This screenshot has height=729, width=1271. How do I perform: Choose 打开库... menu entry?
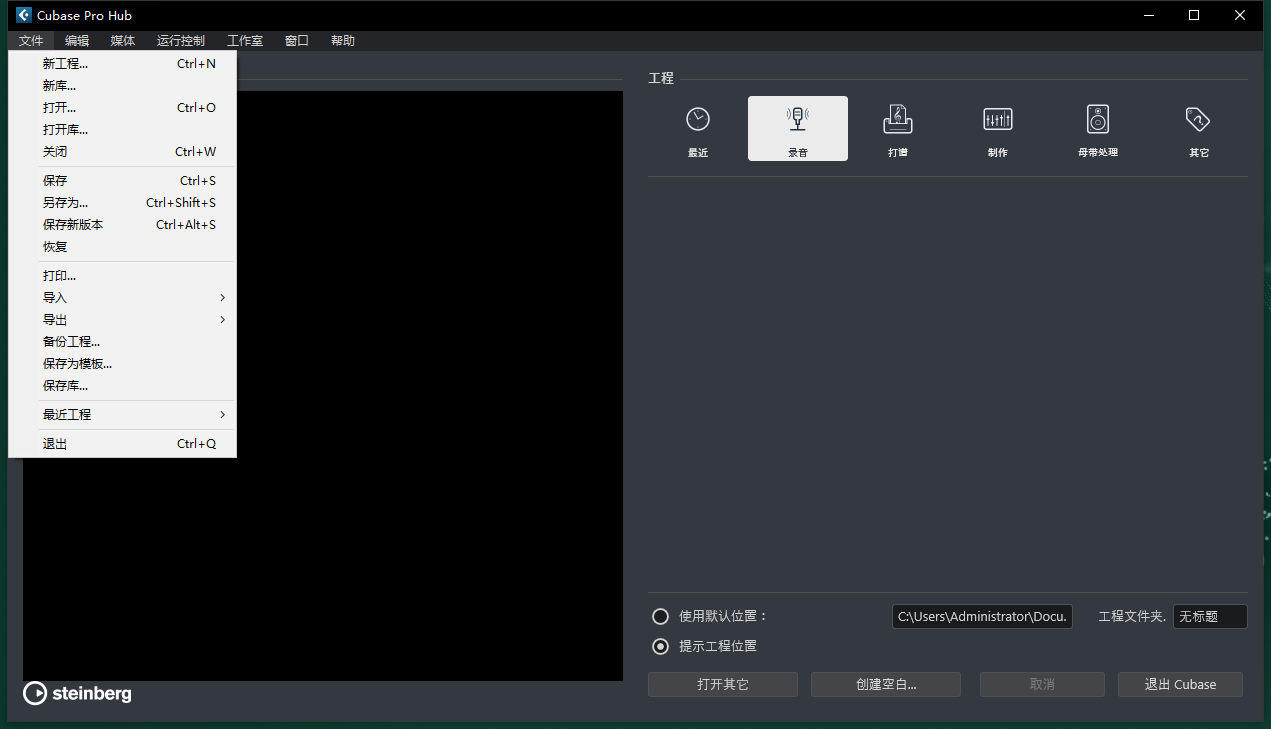[x=122, y=130]
